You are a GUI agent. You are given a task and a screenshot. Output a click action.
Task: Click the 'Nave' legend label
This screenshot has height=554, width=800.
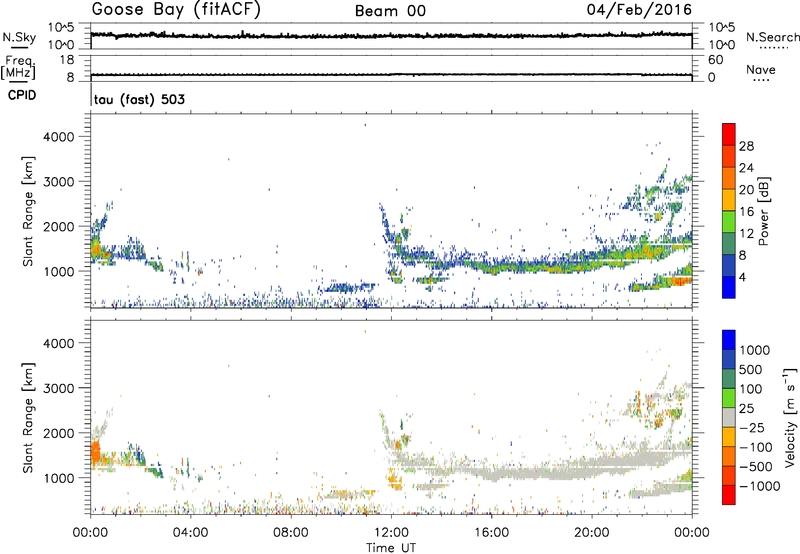(761, 69)
